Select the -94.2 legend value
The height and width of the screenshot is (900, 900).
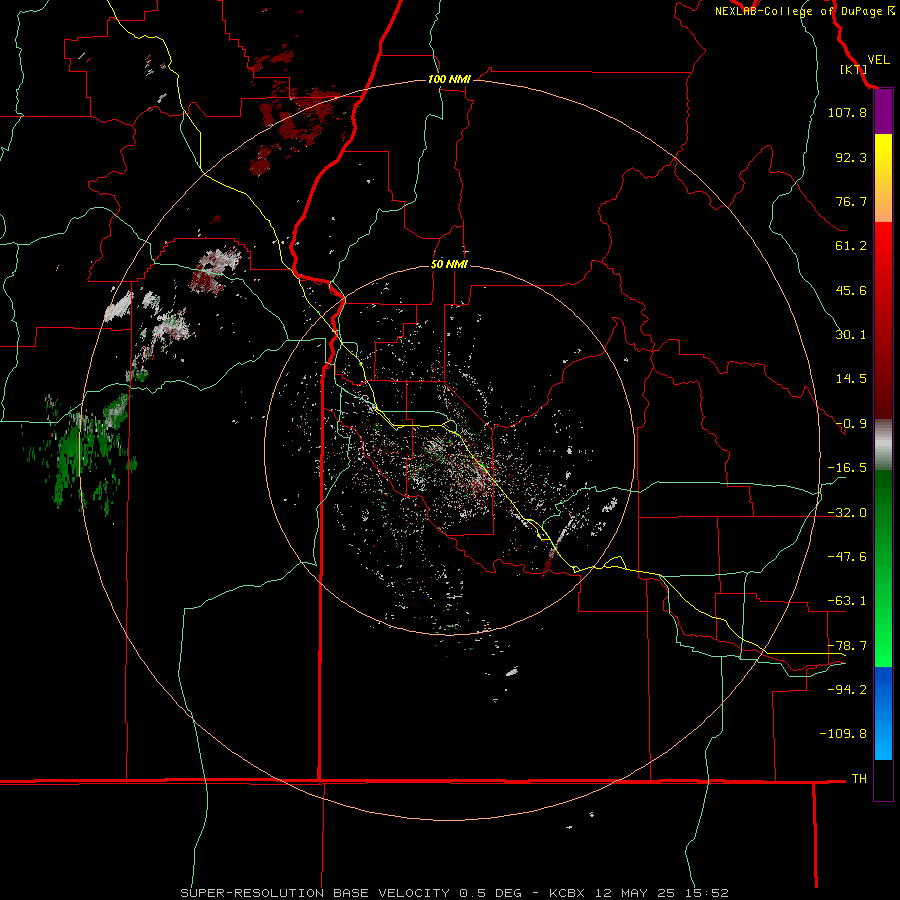coord(847,689)
